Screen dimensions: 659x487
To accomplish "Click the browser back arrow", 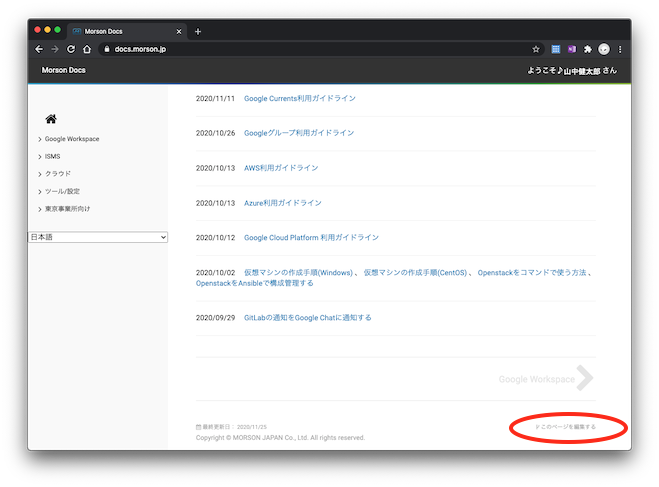I will point(39,49).
